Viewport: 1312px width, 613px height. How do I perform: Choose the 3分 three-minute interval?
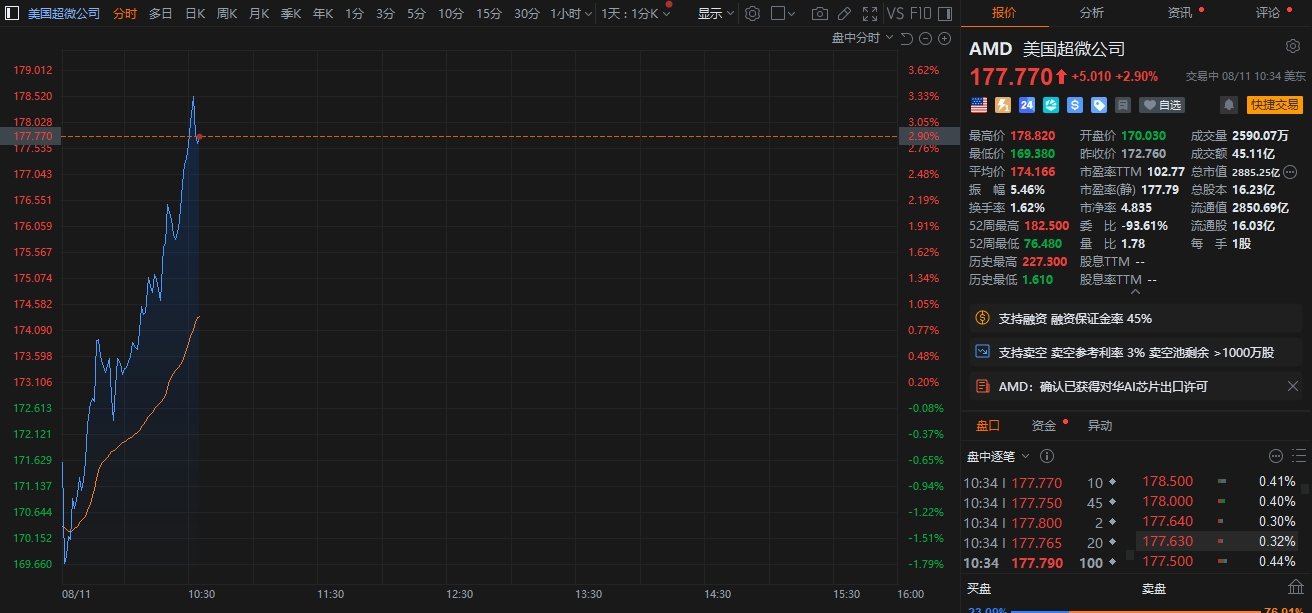tap(385, 14)
